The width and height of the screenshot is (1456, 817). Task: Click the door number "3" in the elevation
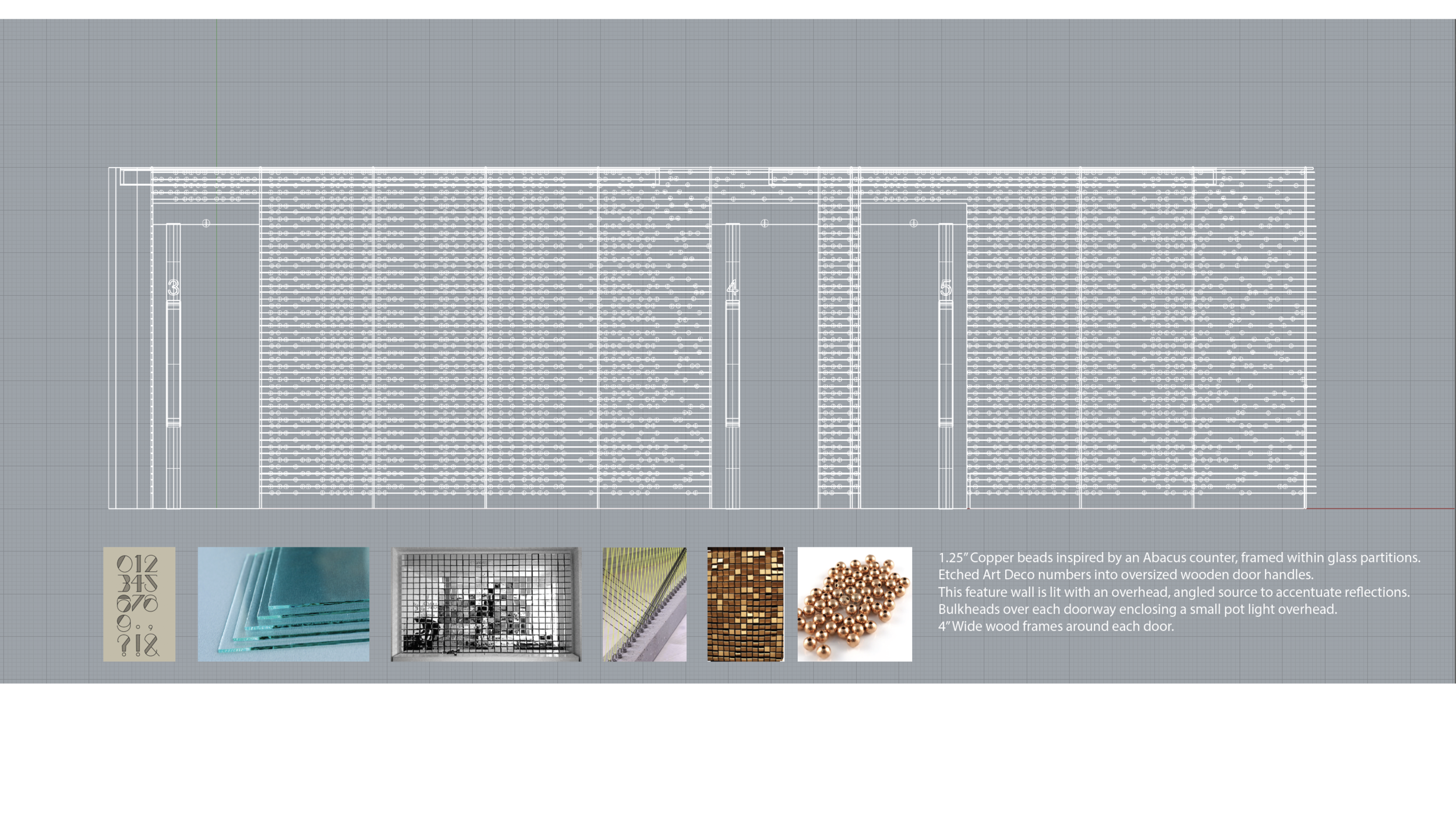point(173,287)
